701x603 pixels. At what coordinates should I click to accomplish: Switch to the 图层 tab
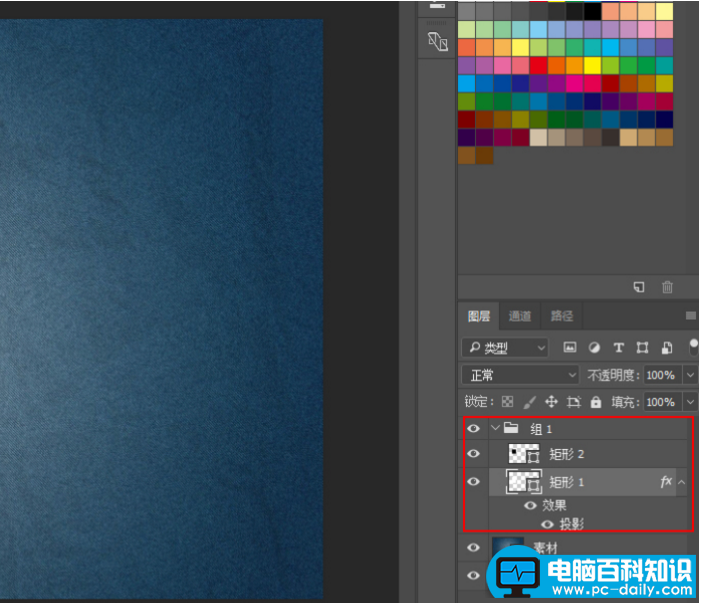click(x=479, y=316)
